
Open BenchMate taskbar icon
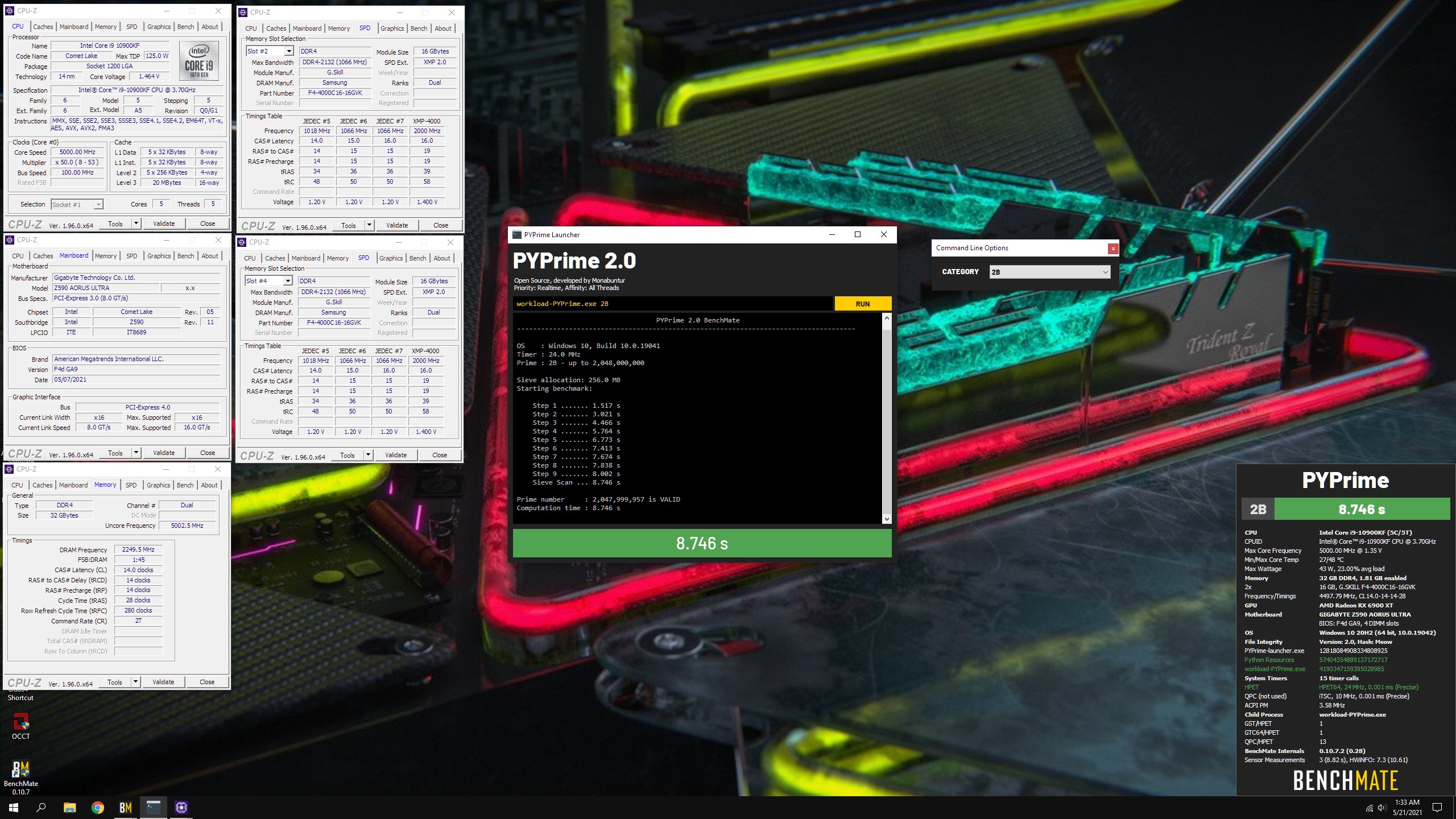point(126,807)
